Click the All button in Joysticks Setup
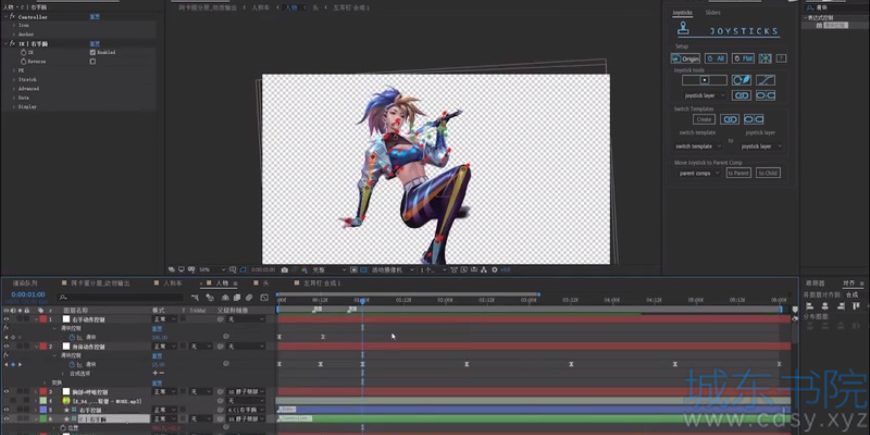 tap(716, 58)
